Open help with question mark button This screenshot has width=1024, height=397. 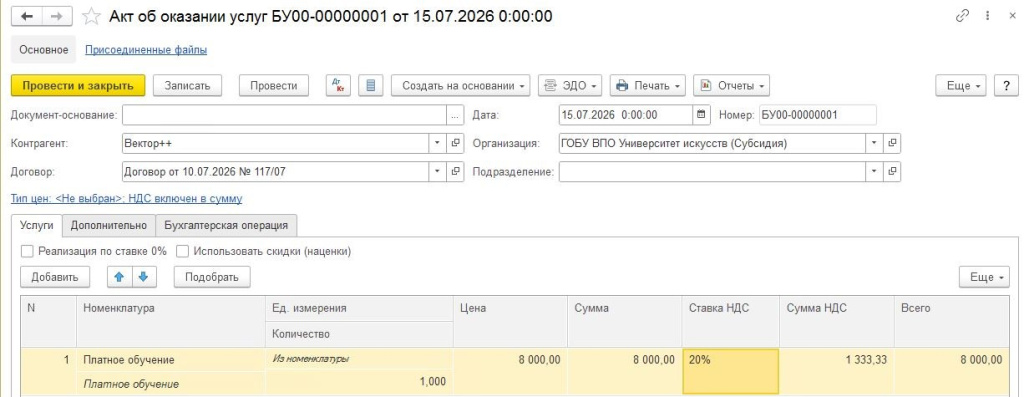pos(1006,86)
